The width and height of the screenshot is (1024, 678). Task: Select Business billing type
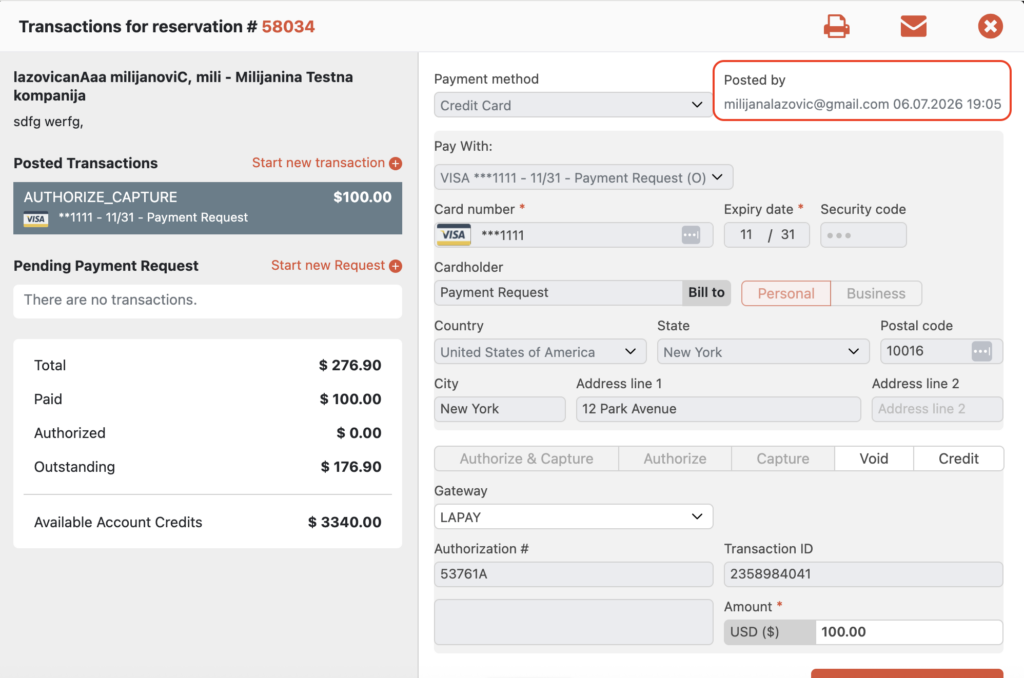[876, 293]
